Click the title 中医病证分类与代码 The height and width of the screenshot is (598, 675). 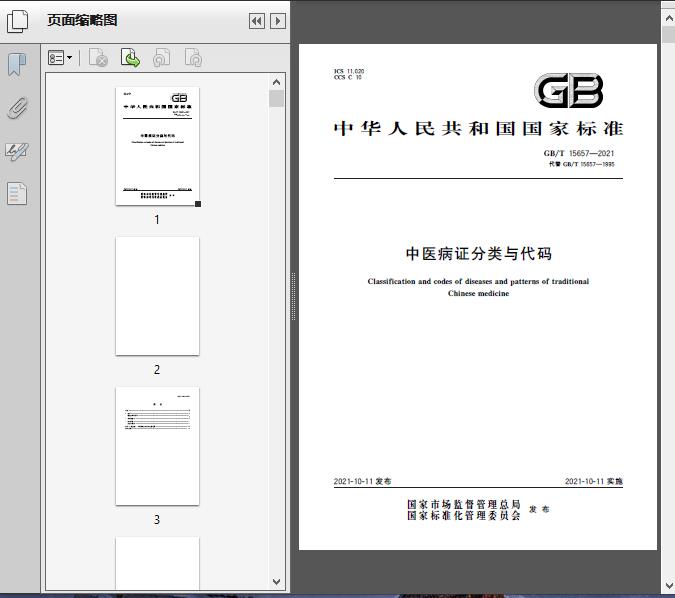coord(478,254)
